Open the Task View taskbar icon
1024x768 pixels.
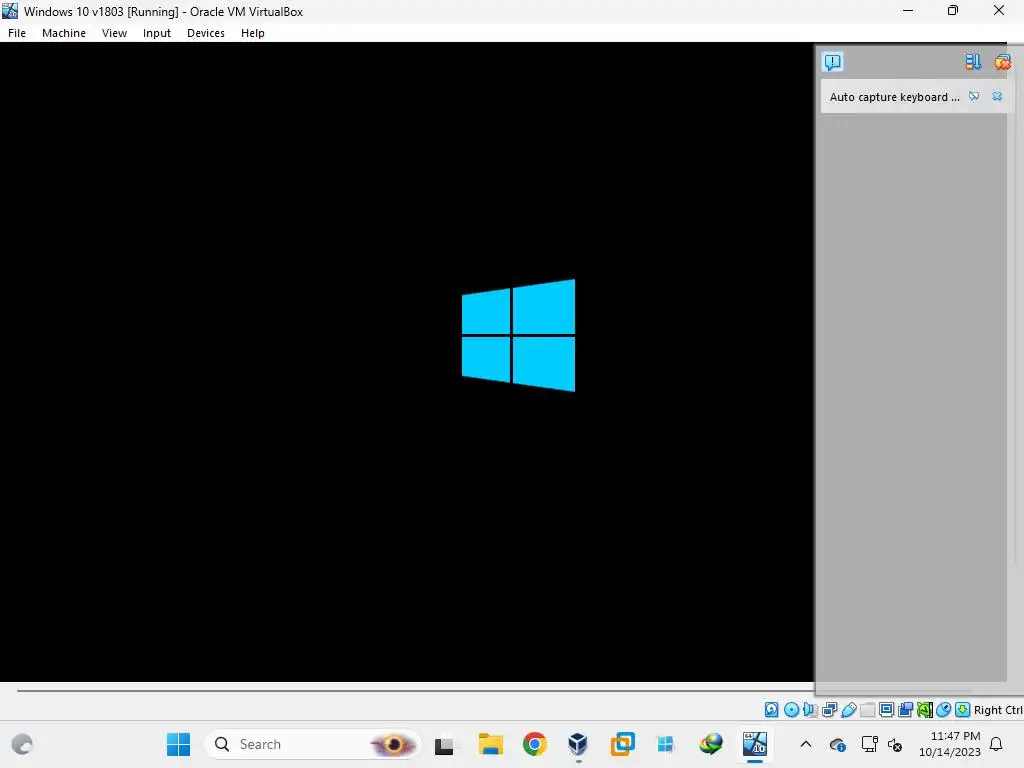444,744
